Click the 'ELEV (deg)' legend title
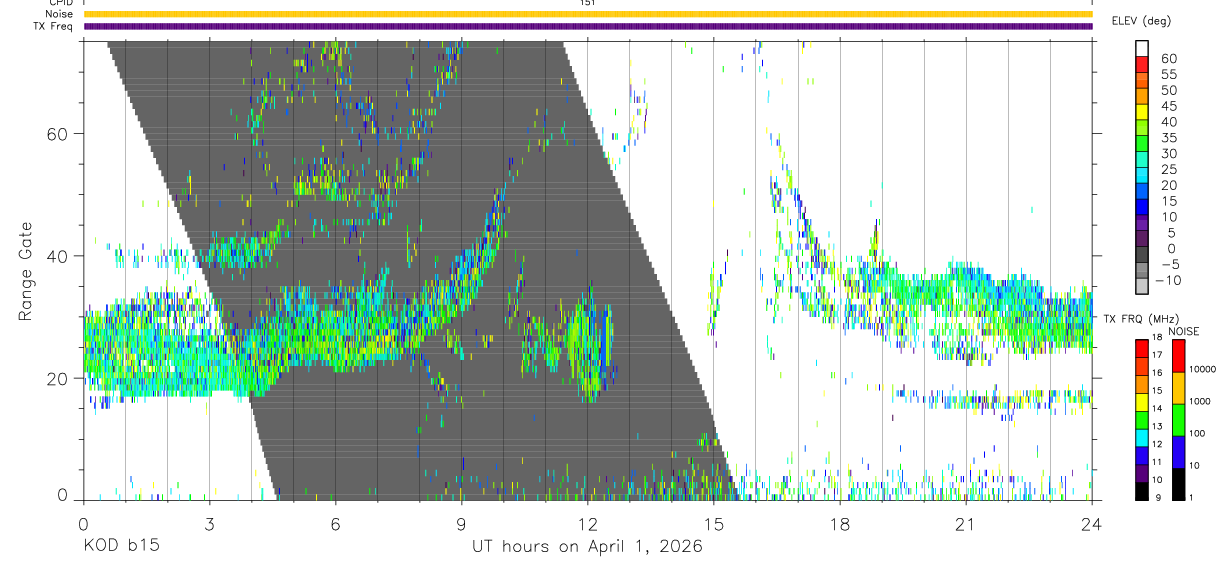The width and height of the screenshot is (1228, 567). click(1142, 21)
